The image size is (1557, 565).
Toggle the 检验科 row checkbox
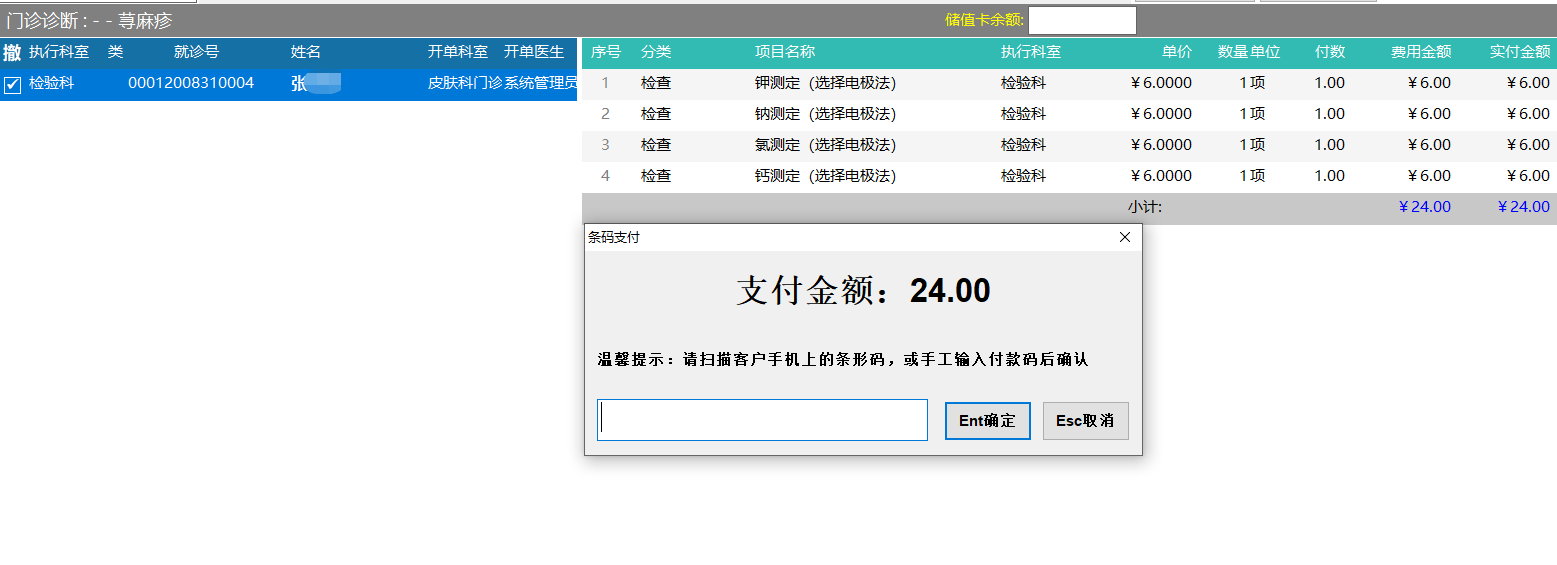click(13, 84)
